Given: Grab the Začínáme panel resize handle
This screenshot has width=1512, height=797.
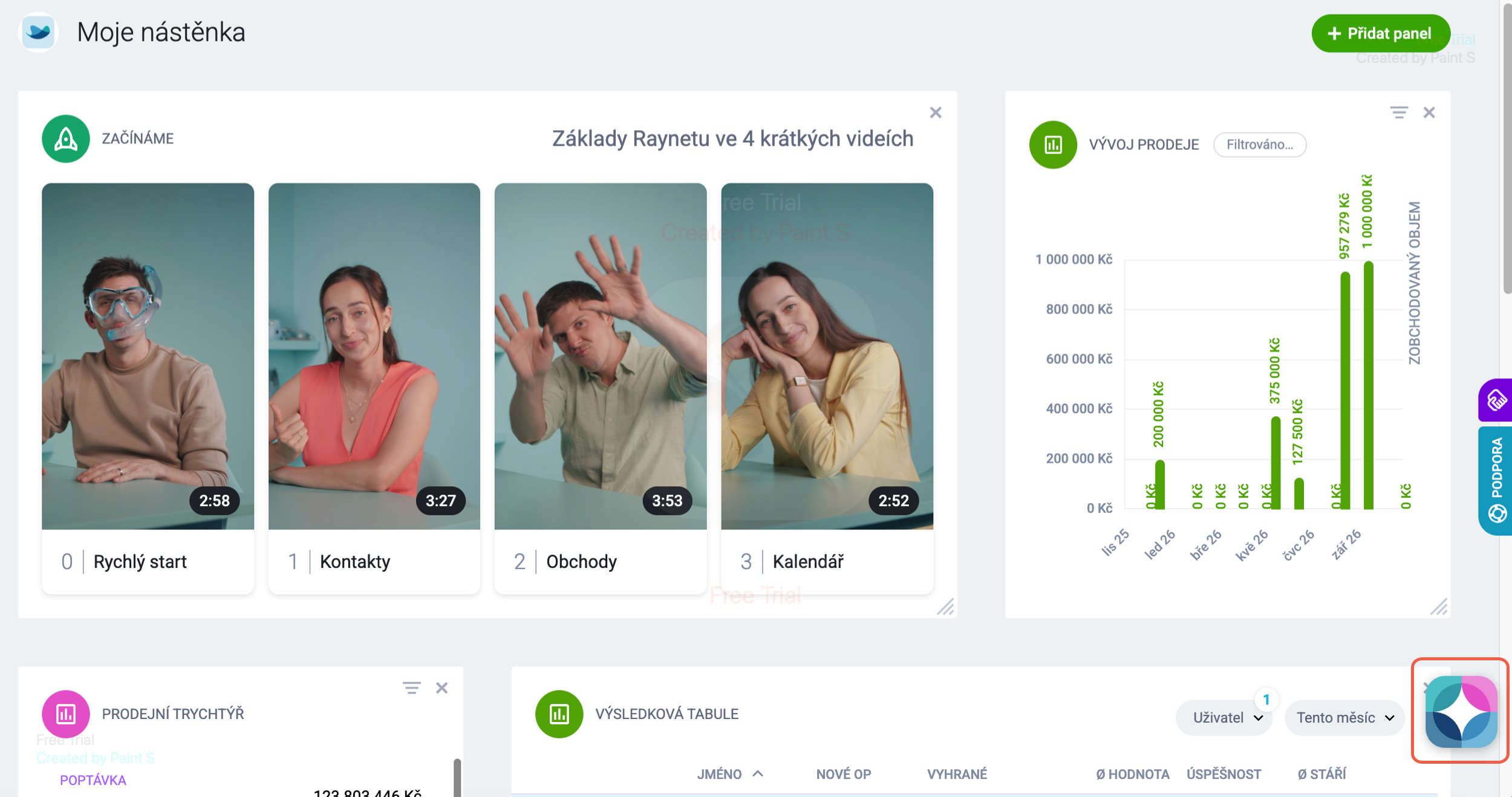Looking at the screenshot, I should click(946, 607).
